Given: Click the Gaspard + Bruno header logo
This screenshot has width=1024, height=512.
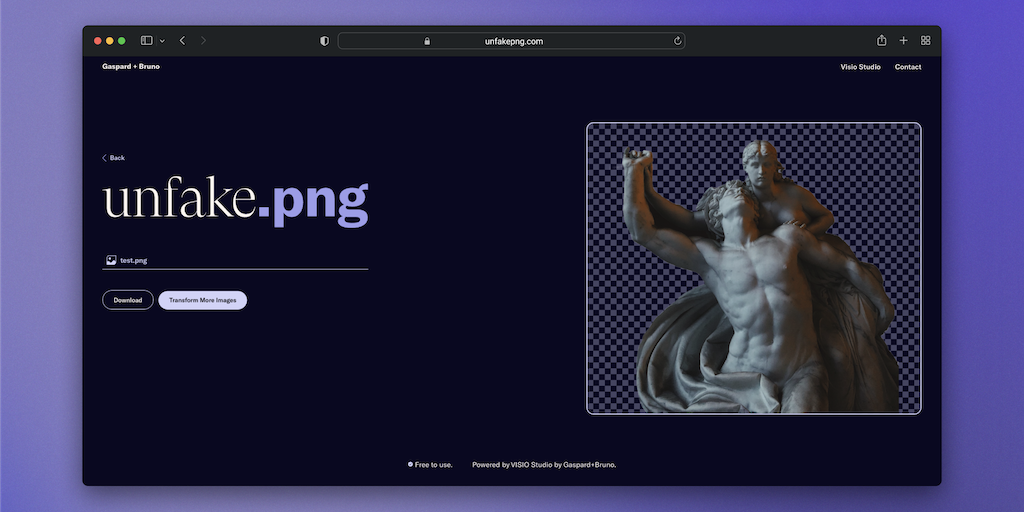Looking at the screenshot, I should (131, 67).
